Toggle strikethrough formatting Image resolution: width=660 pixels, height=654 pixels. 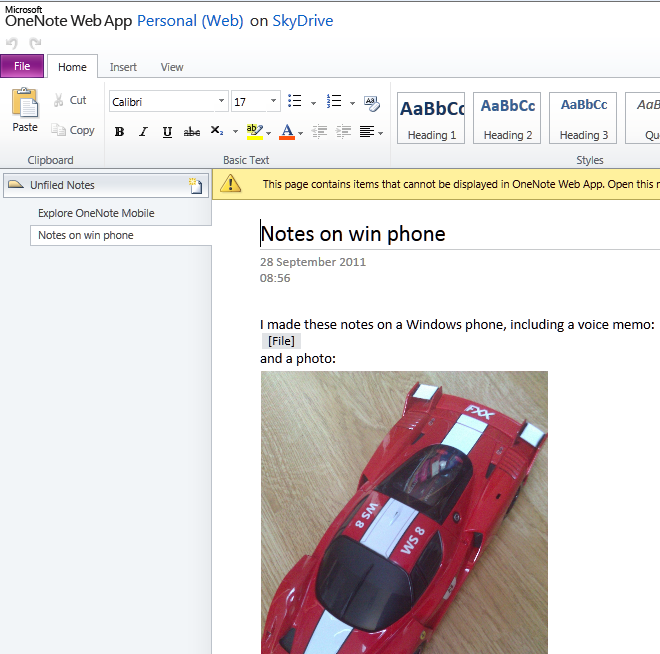192,132
